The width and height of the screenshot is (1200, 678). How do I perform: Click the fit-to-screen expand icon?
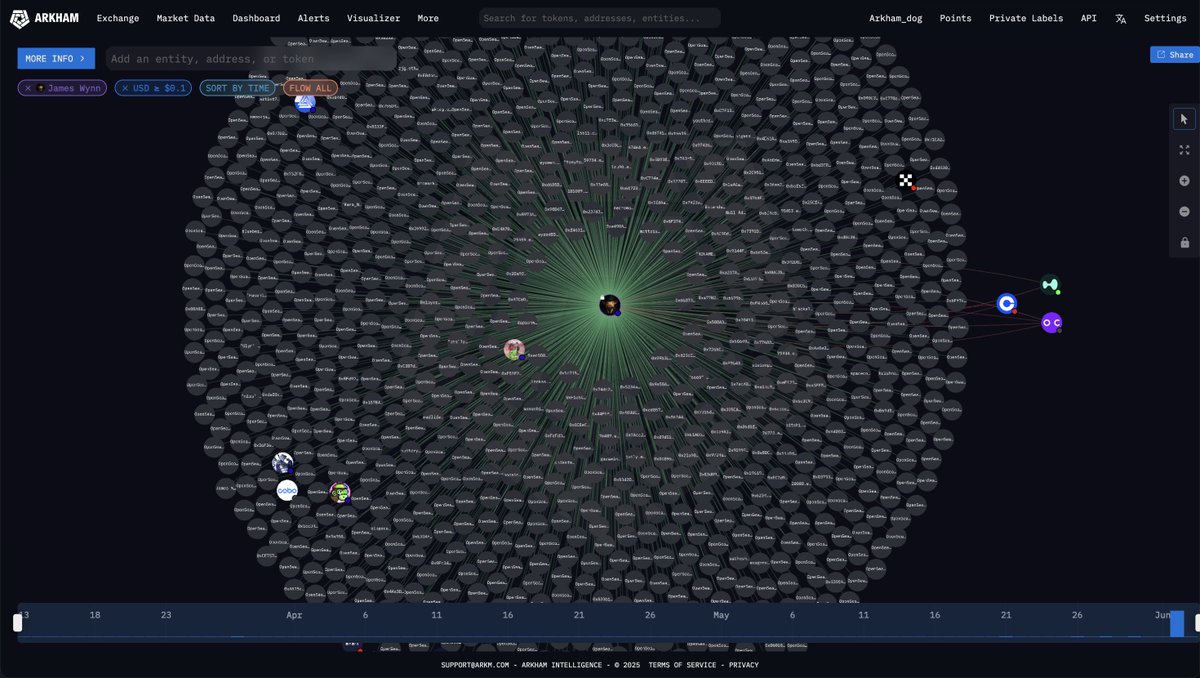[1184, 150]
